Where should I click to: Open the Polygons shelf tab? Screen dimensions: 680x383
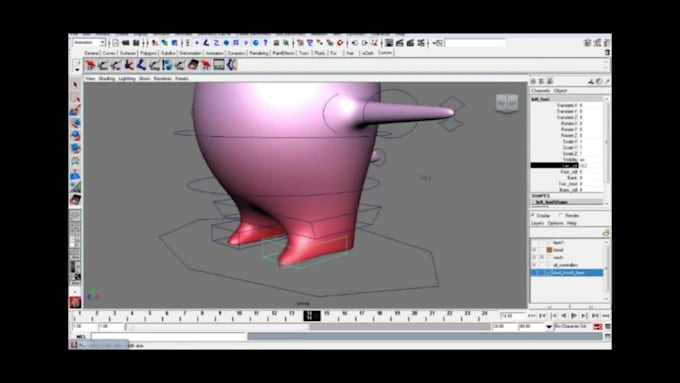pos(148,53)
